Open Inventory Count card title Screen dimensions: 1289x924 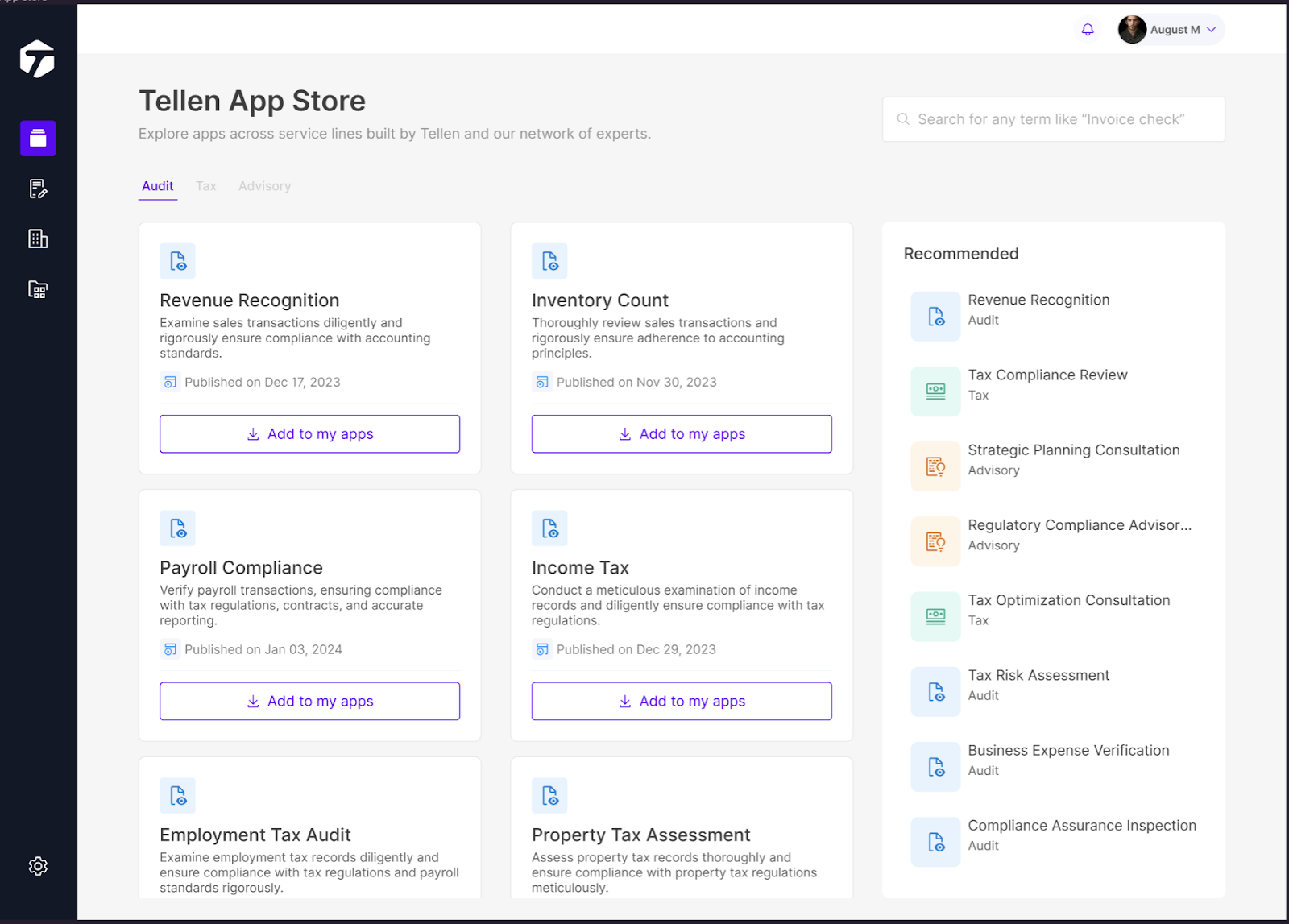coord(600,300)
